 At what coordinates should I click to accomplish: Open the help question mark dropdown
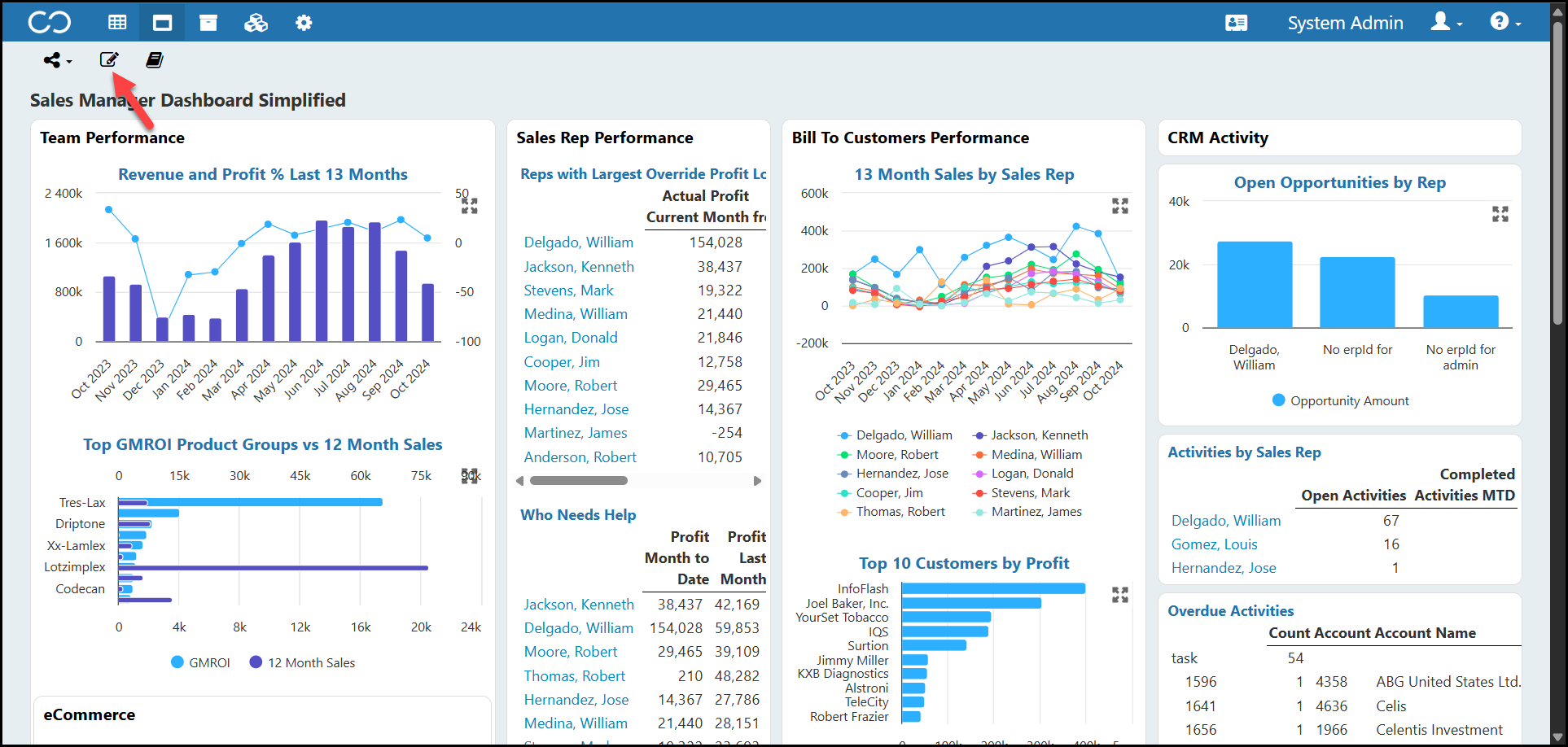[x=1505, y=22]
